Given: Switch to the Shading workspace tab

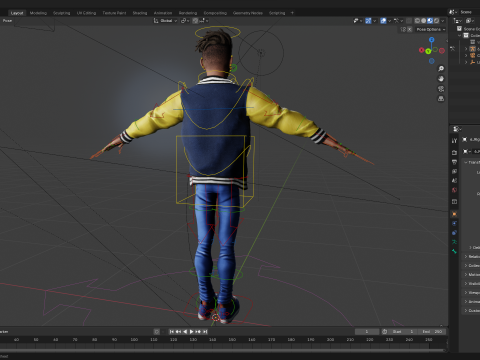Looking at the screenshot, I should point(140,13).
